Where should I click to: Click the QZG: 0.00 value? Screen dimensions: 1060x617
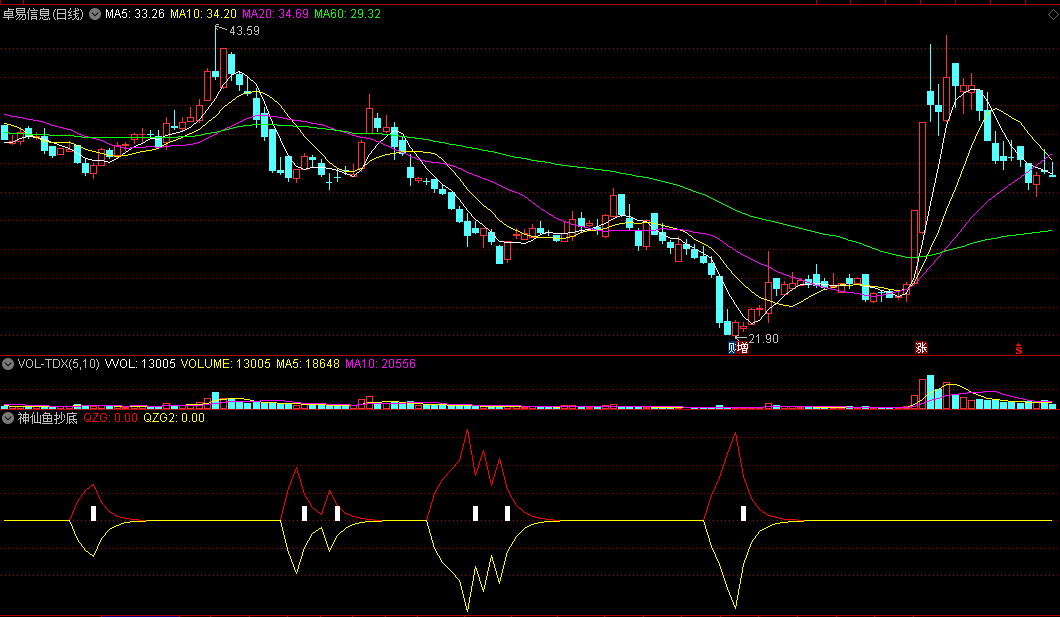click(110, 418)
